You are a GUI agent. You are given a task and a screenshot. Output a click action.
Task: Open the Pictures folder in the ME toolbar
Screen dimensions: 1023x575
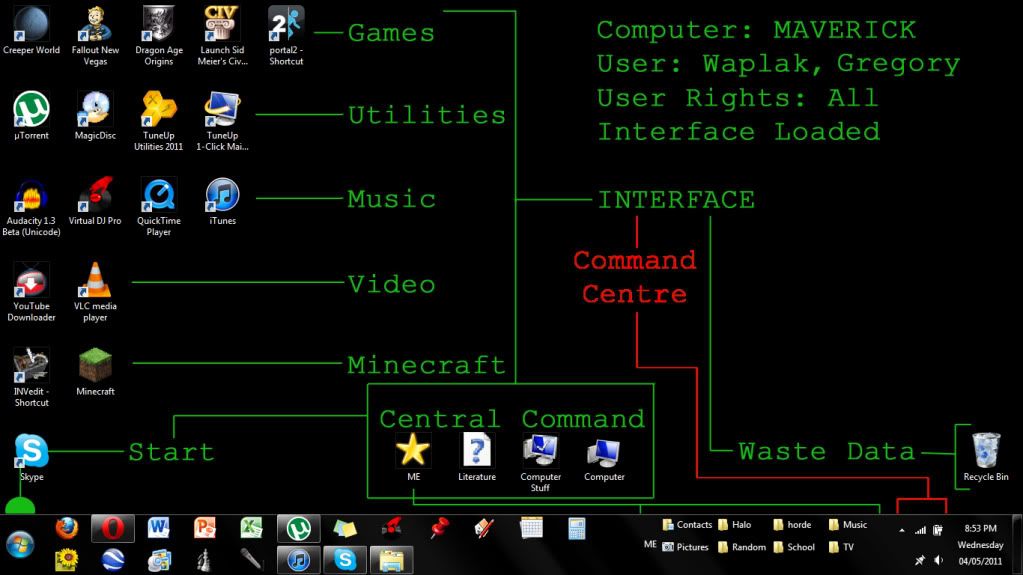pos(685,547)
